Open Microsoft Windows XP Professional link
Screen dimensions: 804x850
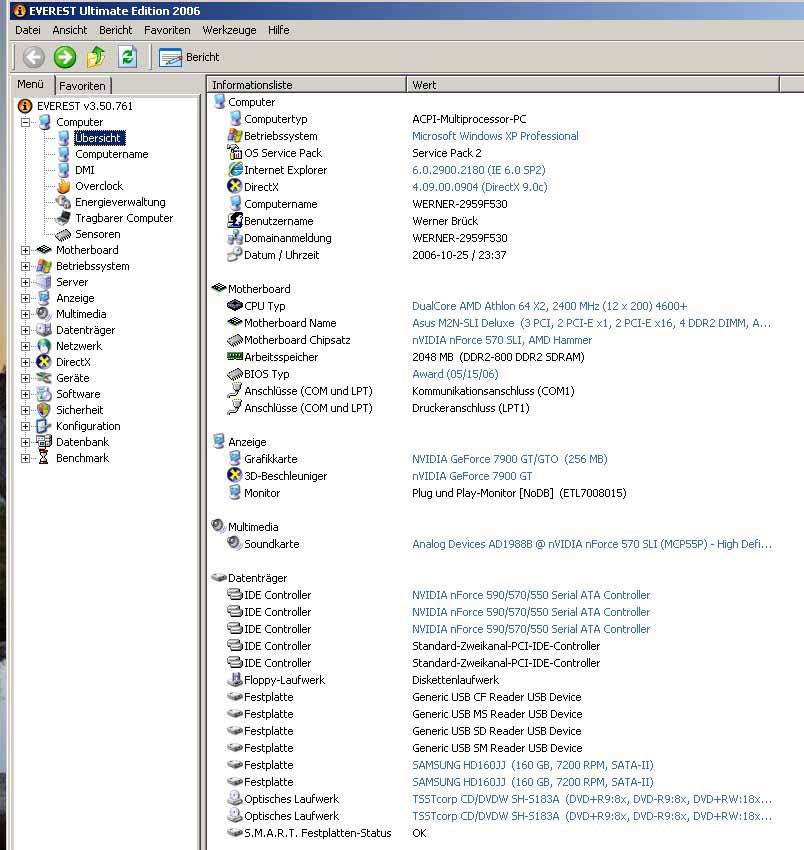pyautogui.click(x=495, y=136)
